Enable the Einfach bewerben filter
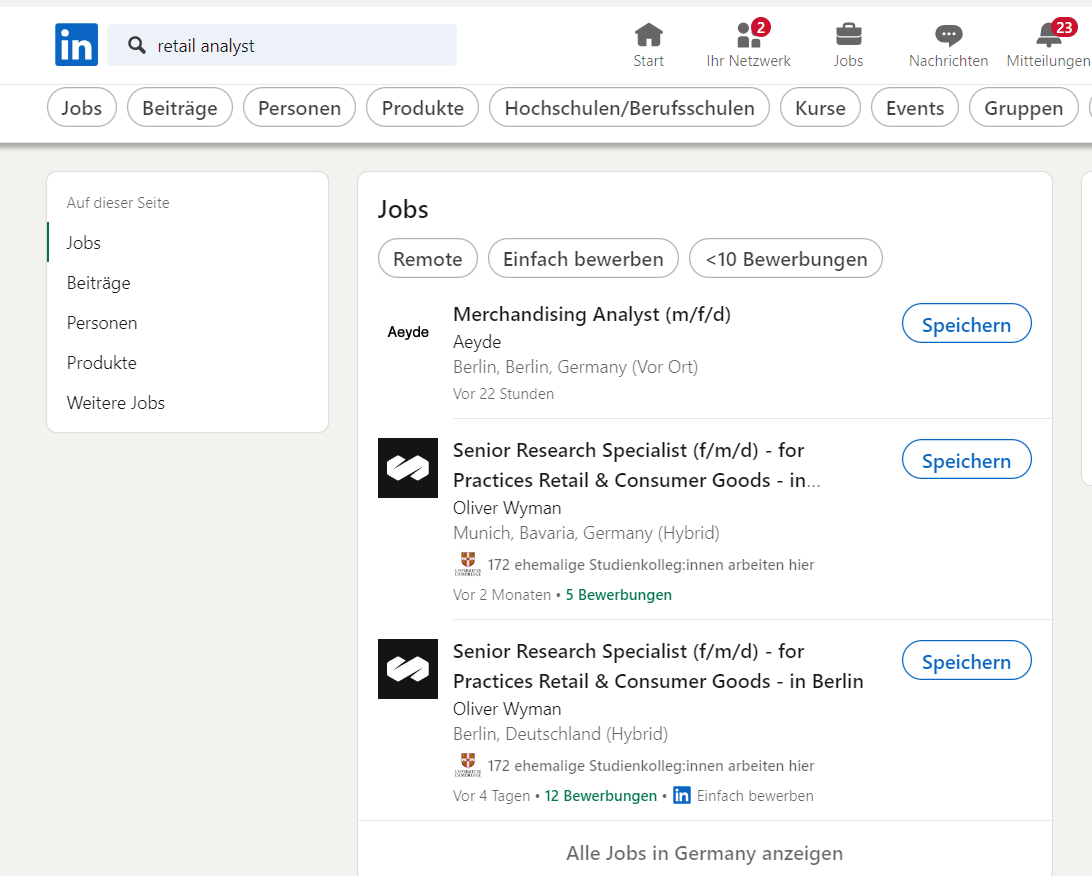 pyautogui.click(x=583, y=258)
